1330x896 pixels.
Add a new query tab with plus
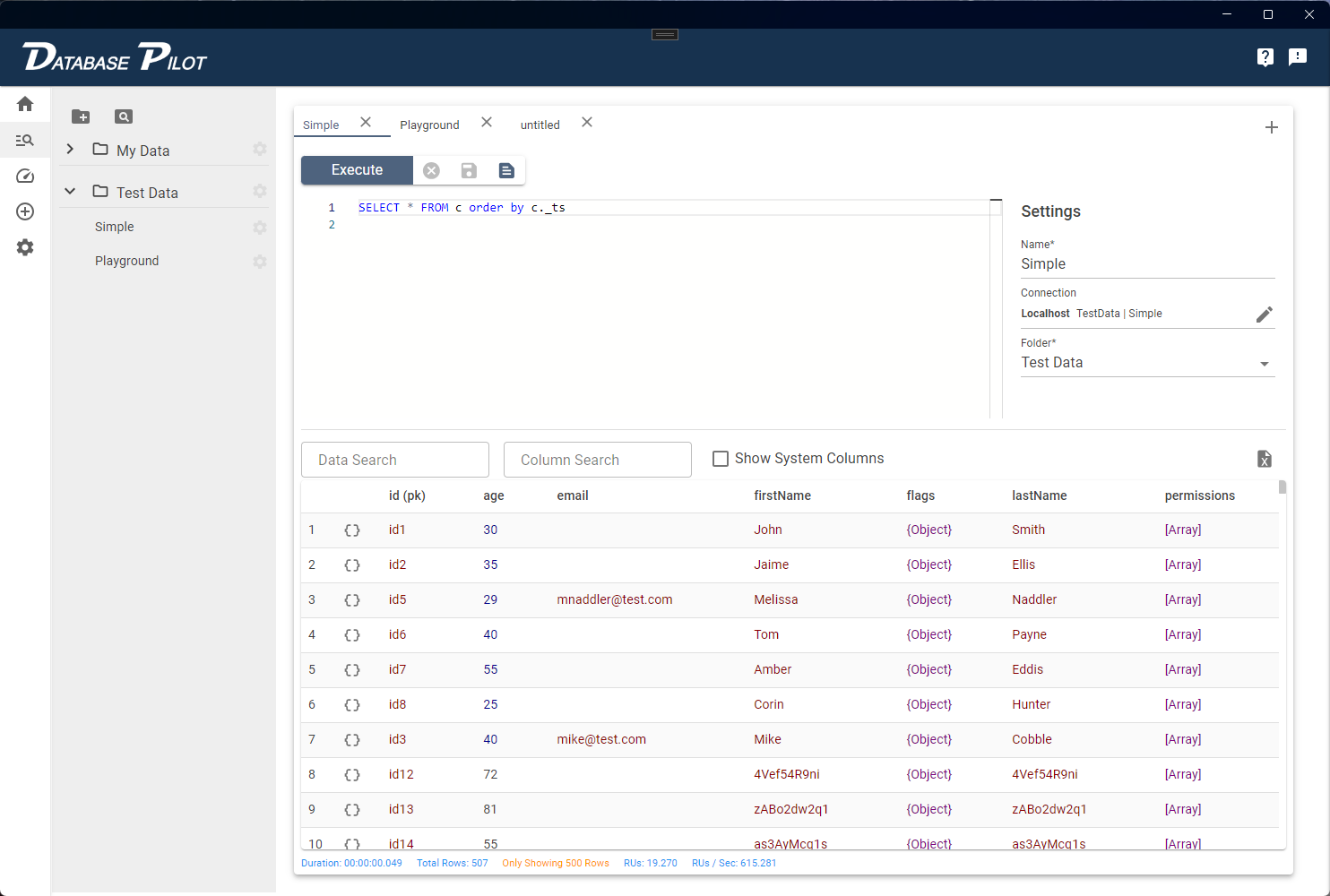[1272, 127]
